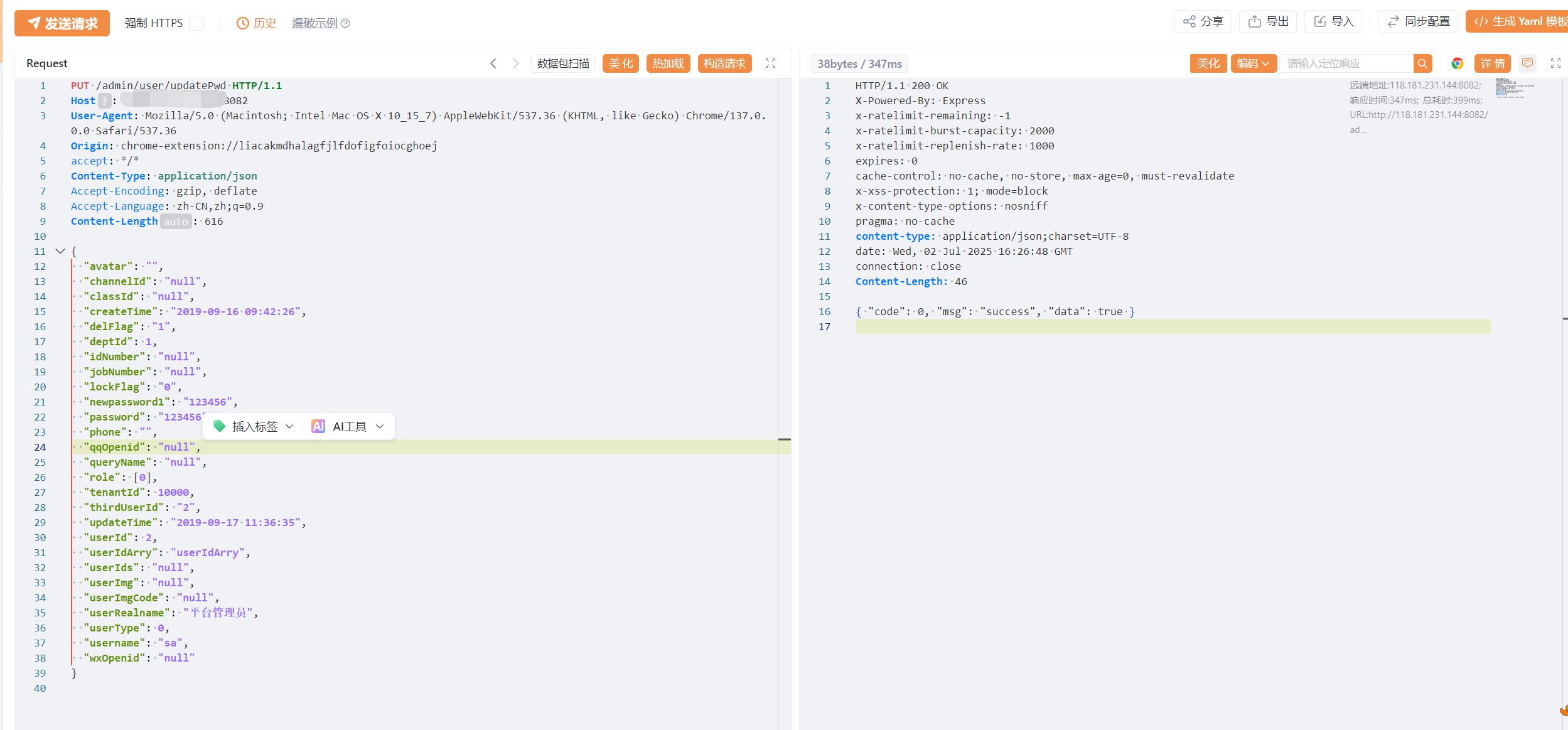Click the history clock icon
Image resolution: width=1568 pixels, height=730 pixels.
[243, 23]
